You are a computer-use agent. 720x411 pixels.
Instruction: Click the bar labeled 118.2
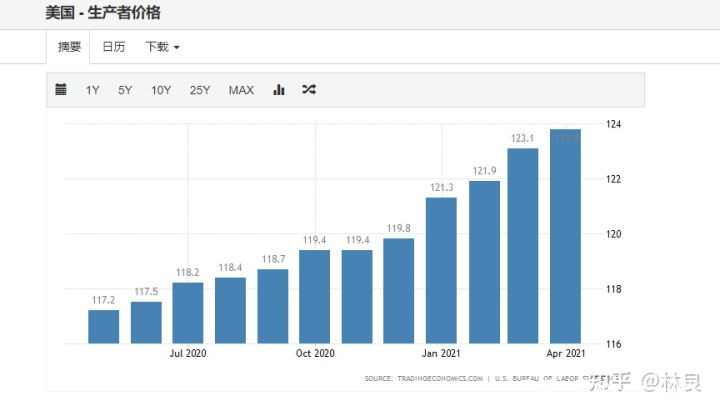(x=188, y=313)
